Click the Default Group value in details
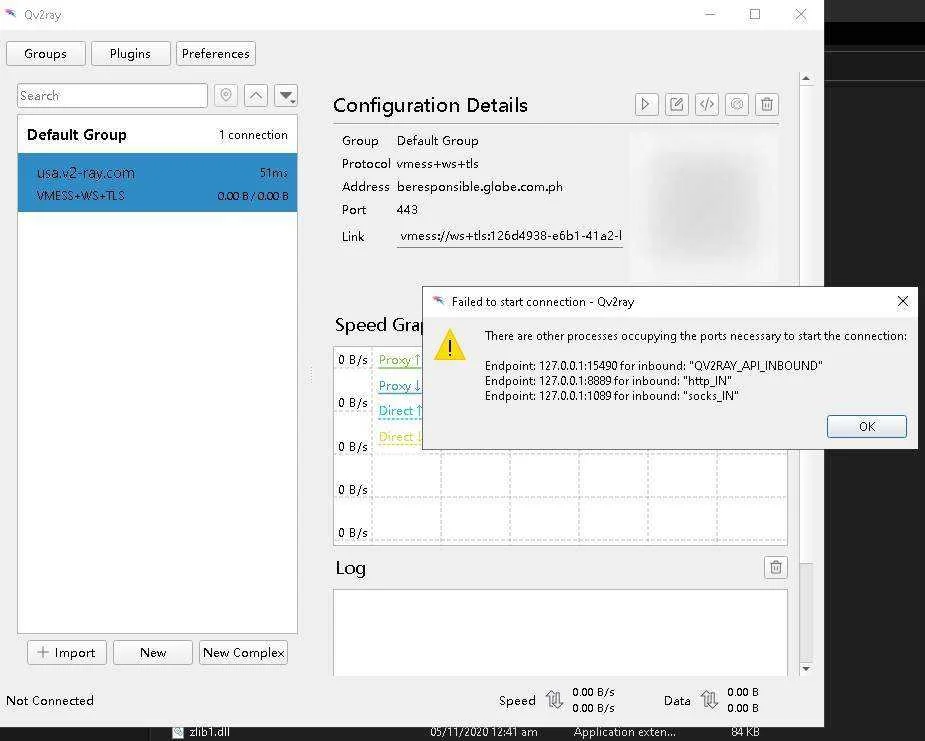 coord(438,141)
